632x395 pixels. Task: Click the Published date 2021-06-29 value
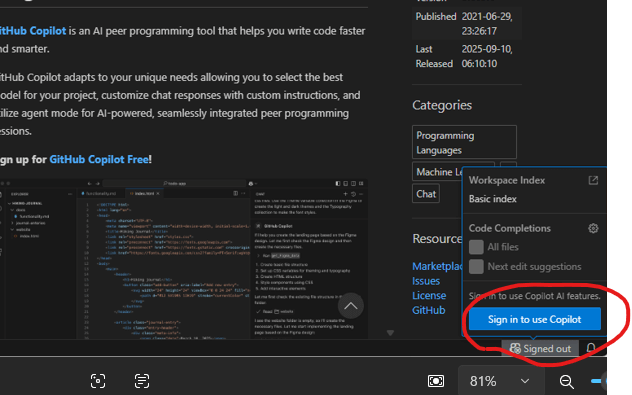tap(487, 24)
